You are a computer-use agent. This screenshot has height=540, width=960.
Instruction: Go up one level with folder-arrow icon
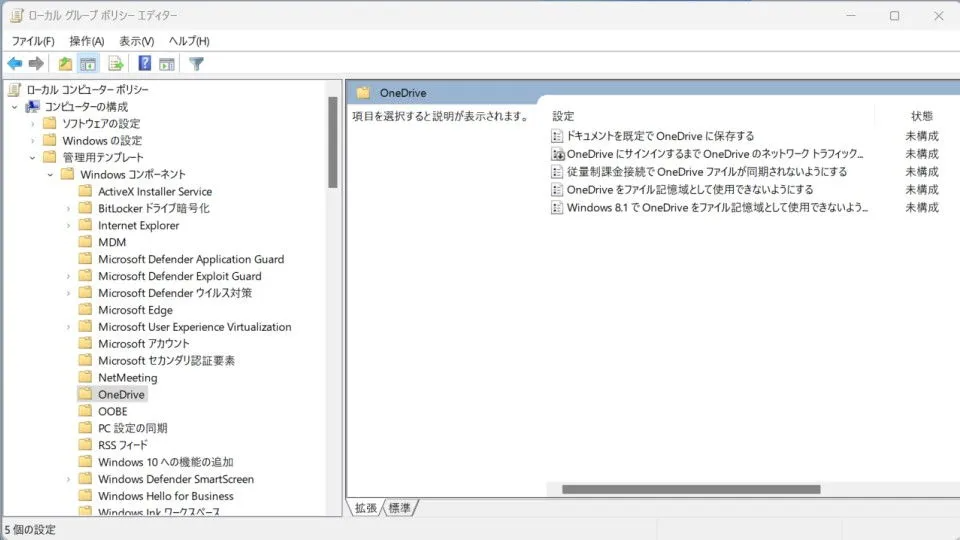[x=65, y=63]
